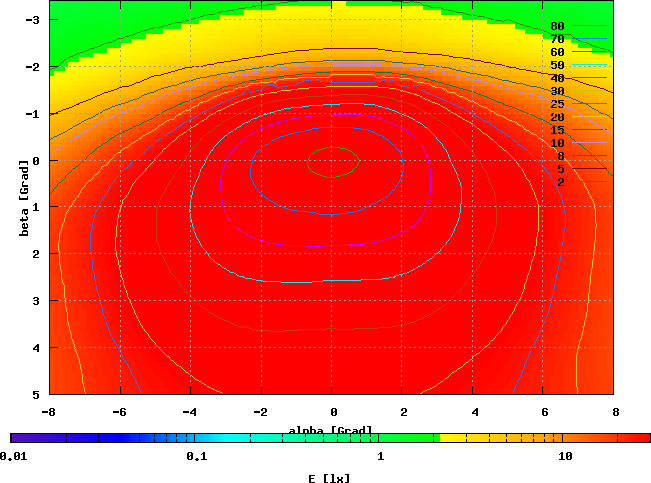Click the 0.01 colorbar tick label
Image resolution: width=651 pixels, height=483 pixels.
point(14,456)
